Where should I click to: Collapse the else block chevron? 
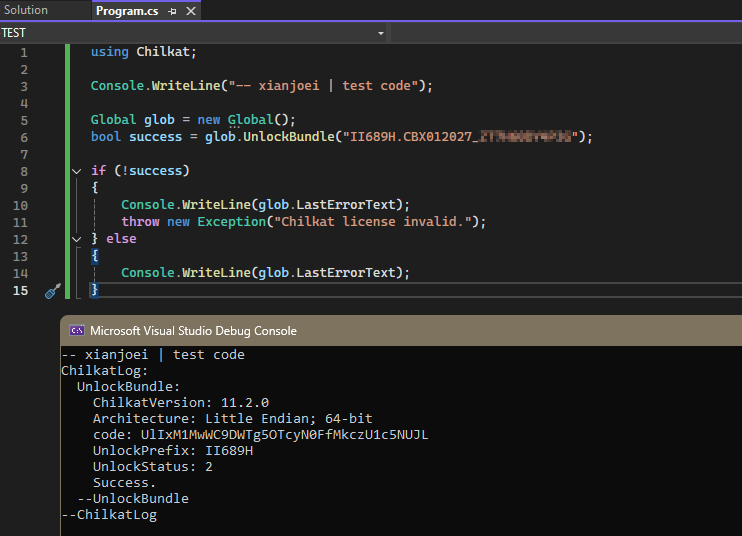(77, 239)
